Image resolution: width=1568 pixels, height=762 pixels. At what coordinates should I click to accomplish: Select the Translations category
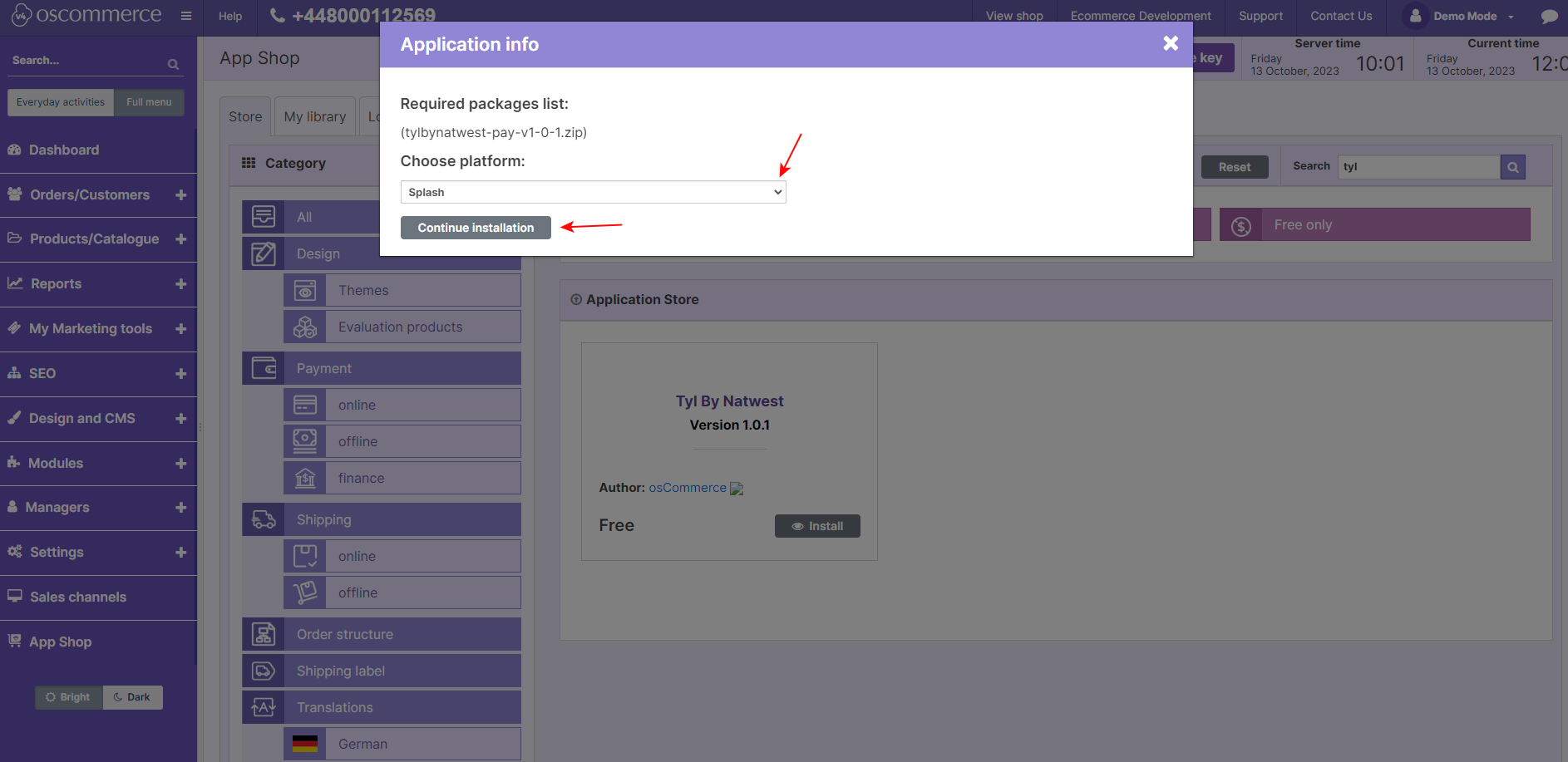[x=382, y=707]
